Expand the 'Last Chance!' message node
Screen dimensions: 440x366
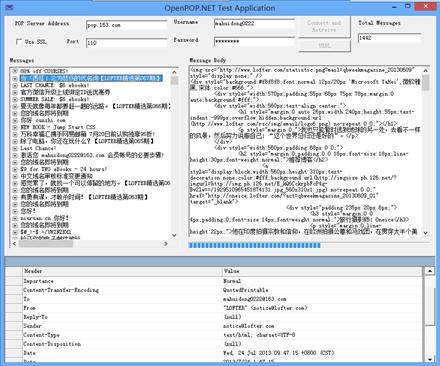pos(15,148)
